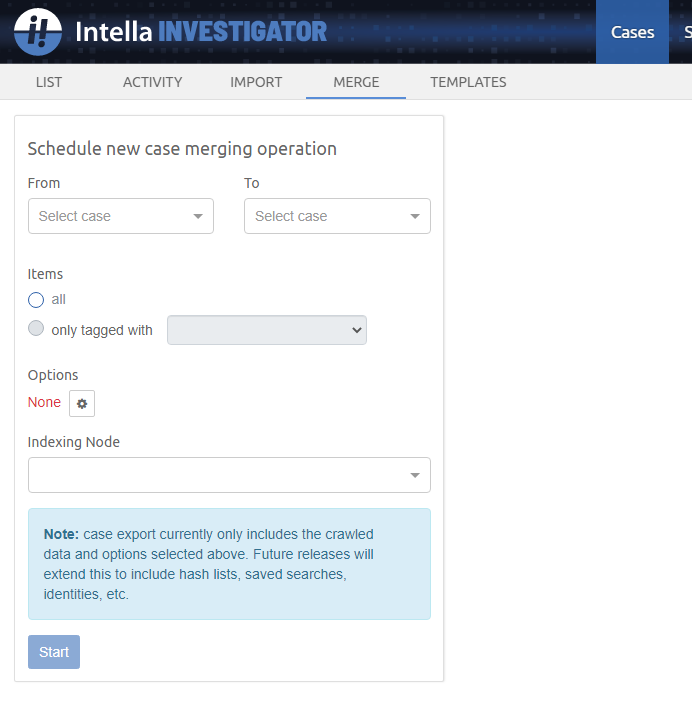Switch to the TEMPLATES tab
692x728 pixels.
(468, 82)
